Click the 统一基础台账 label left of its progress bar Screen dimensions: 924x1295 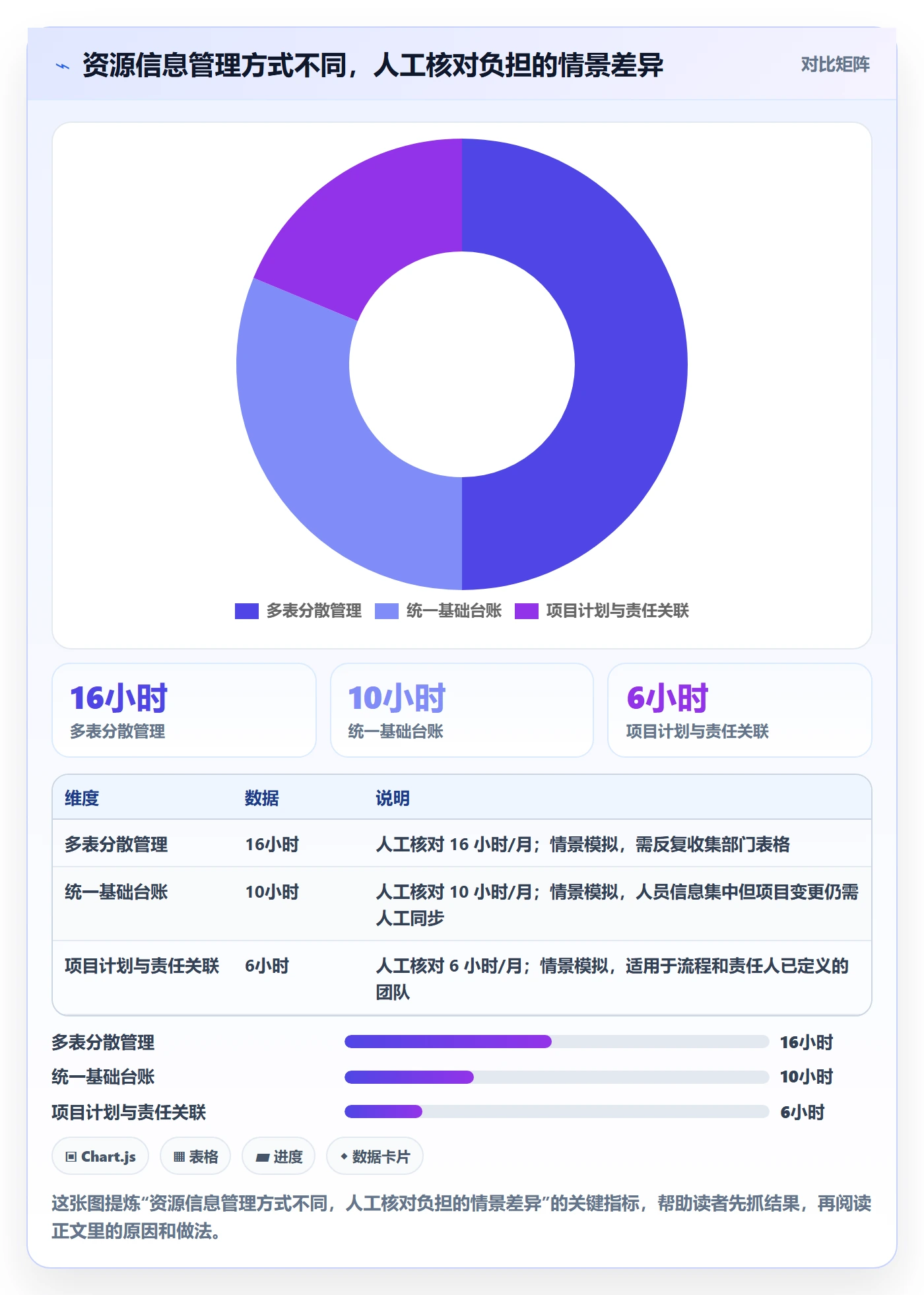[x=103, y=1077]
